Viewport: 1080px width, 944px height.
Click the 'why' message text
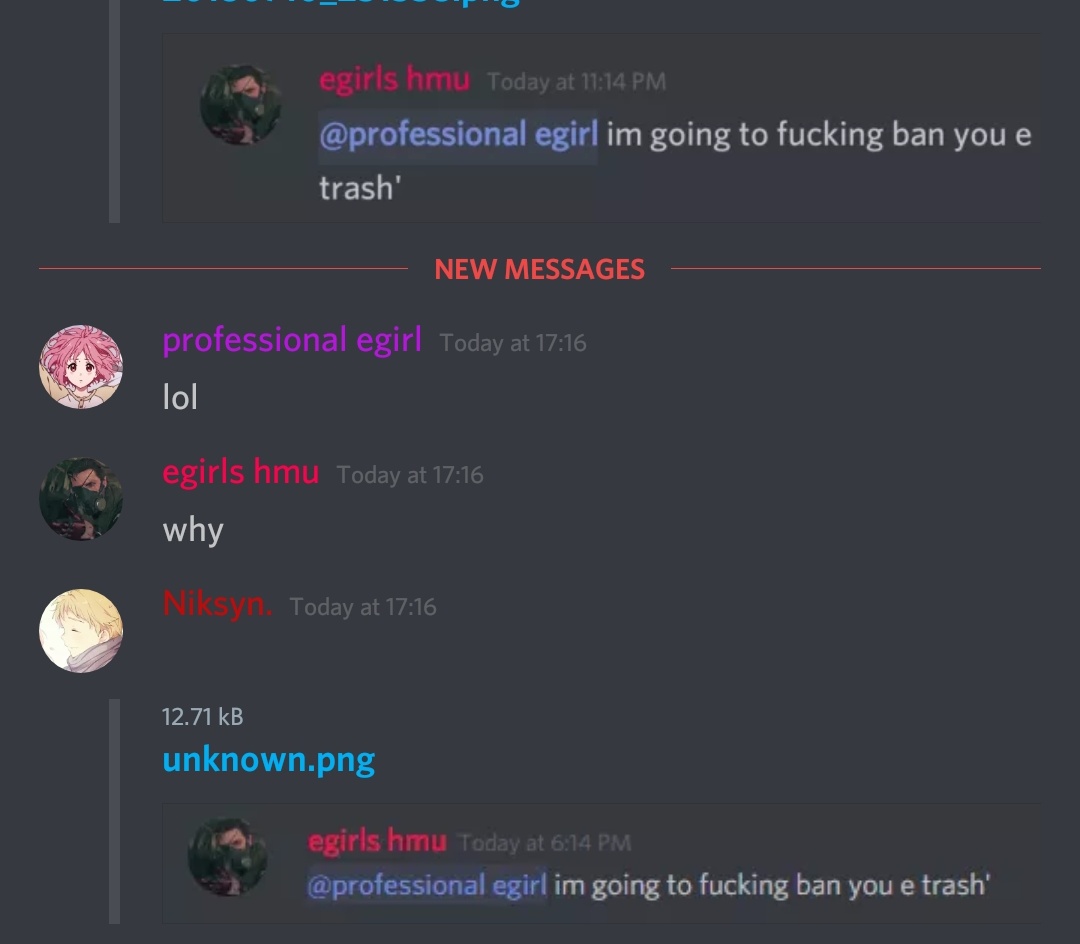(193, 530)
